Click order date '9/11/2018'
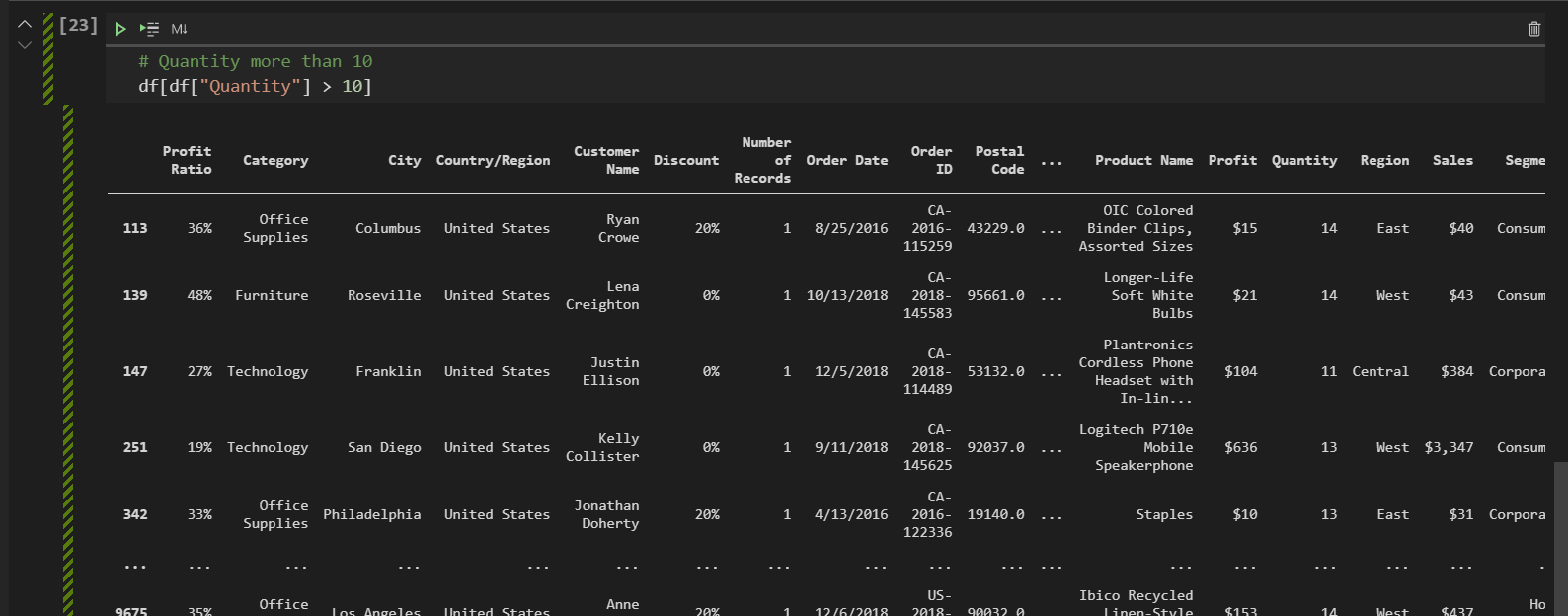This screenshot has height=616, width=1568. click(x=851, y=447)
